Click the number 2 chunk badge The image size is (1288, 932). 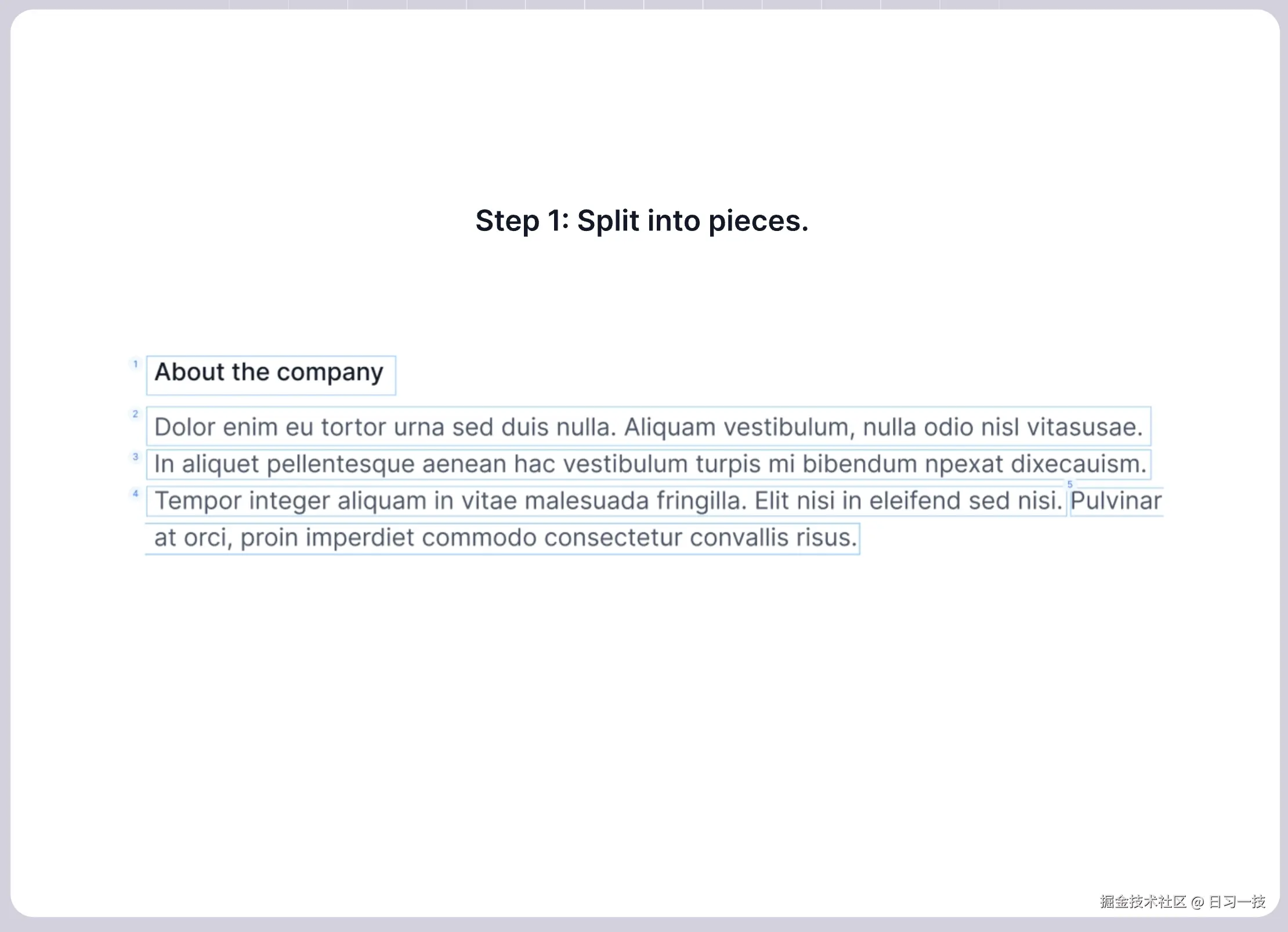coord(135,414)
